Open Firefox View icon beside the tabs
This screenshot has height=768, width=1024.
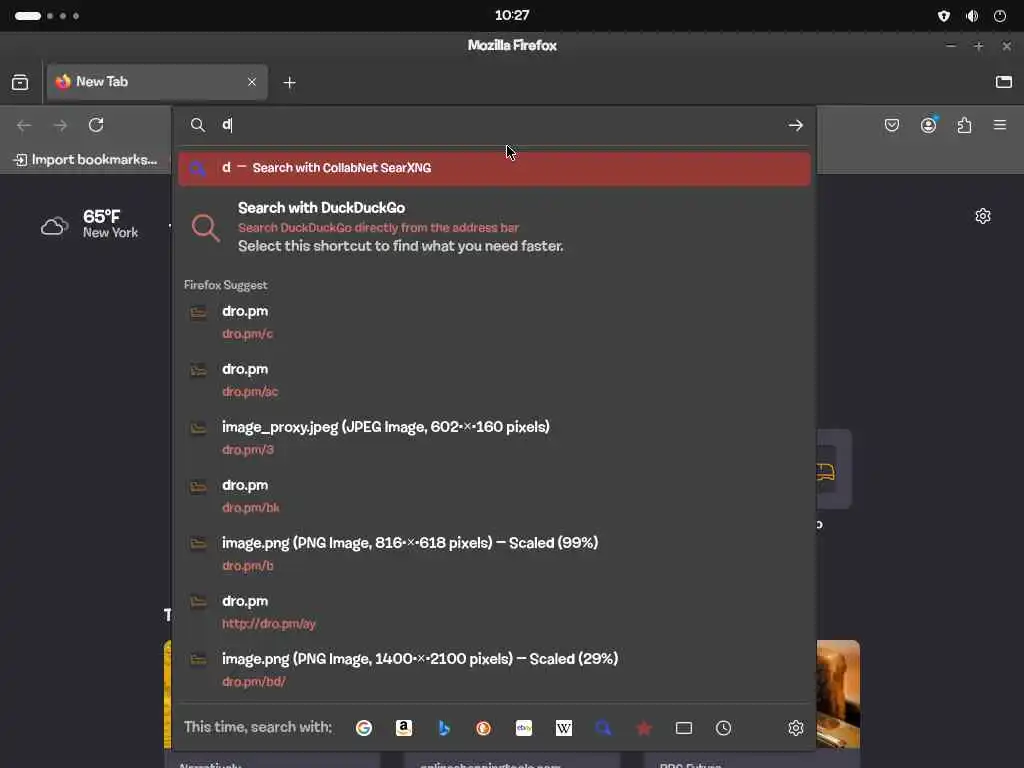click(20, 82)
